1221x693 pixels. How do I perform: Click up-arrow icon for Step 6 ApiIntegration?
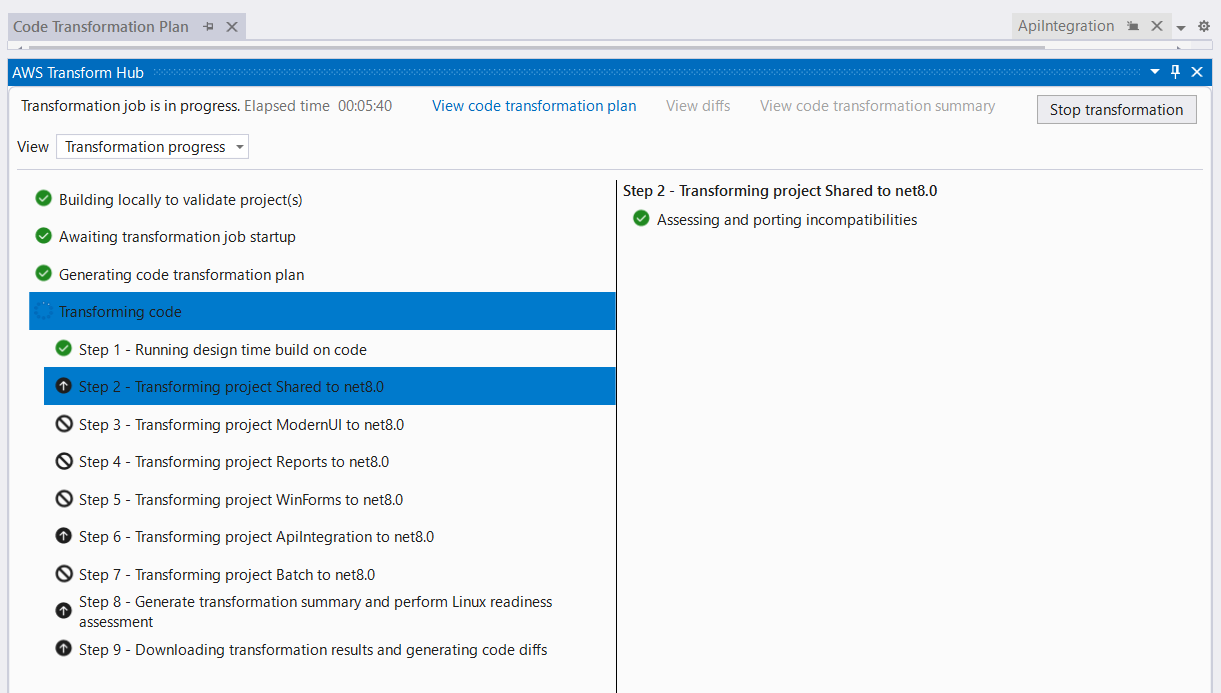click(64, 536)
